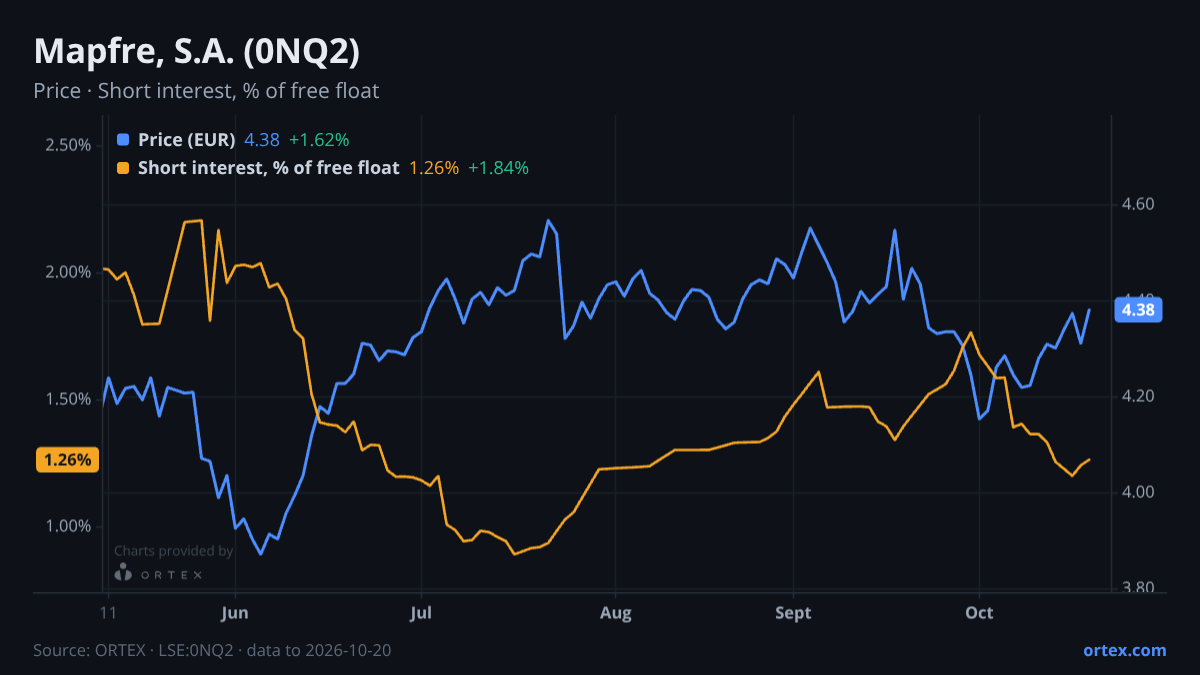Click the 11 date axis label
This screenshot has height=675, width=1200.
[108, 613]
